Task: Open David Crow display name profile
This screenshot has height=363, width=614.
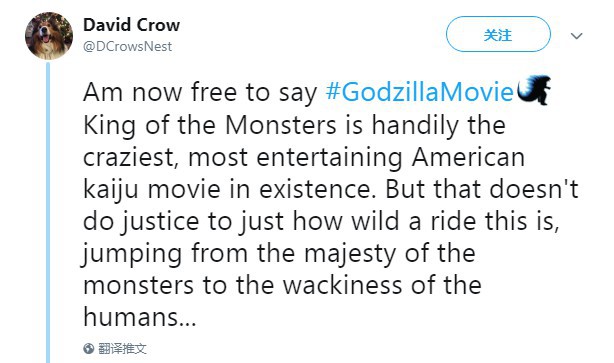Action: [132, 25]
